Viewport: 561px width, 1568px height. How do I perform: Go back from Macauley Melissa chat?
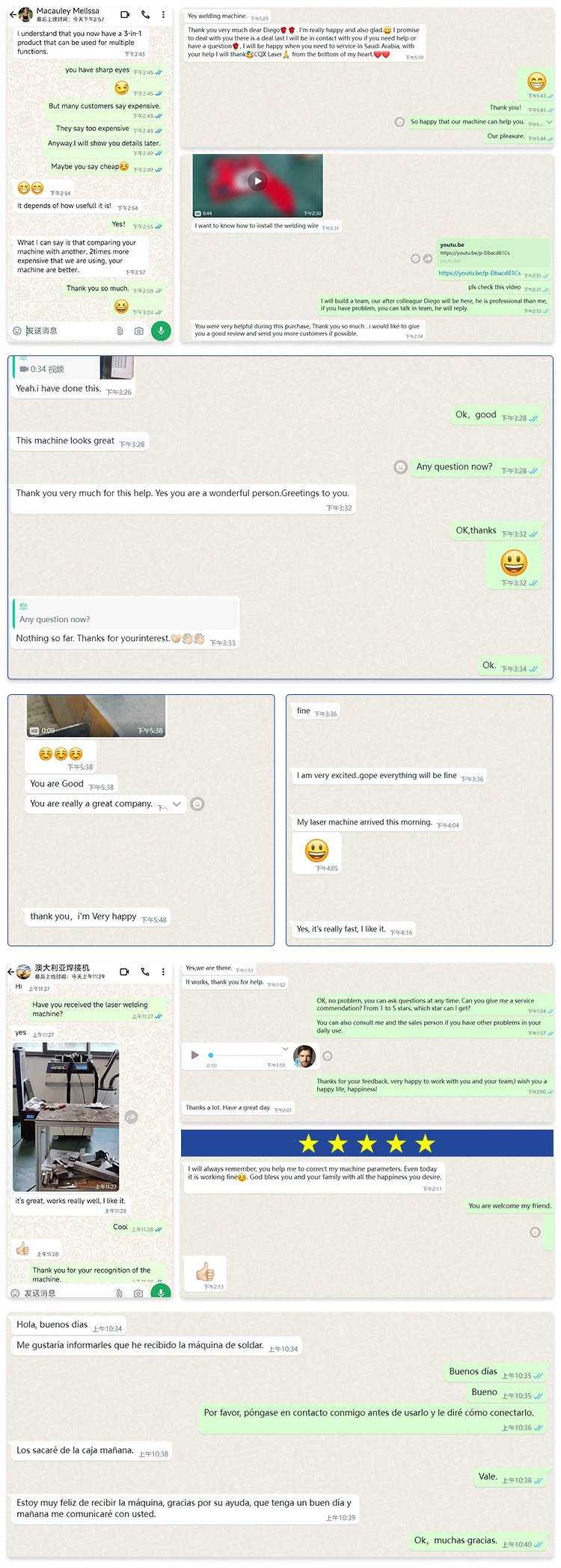[12, 14]
